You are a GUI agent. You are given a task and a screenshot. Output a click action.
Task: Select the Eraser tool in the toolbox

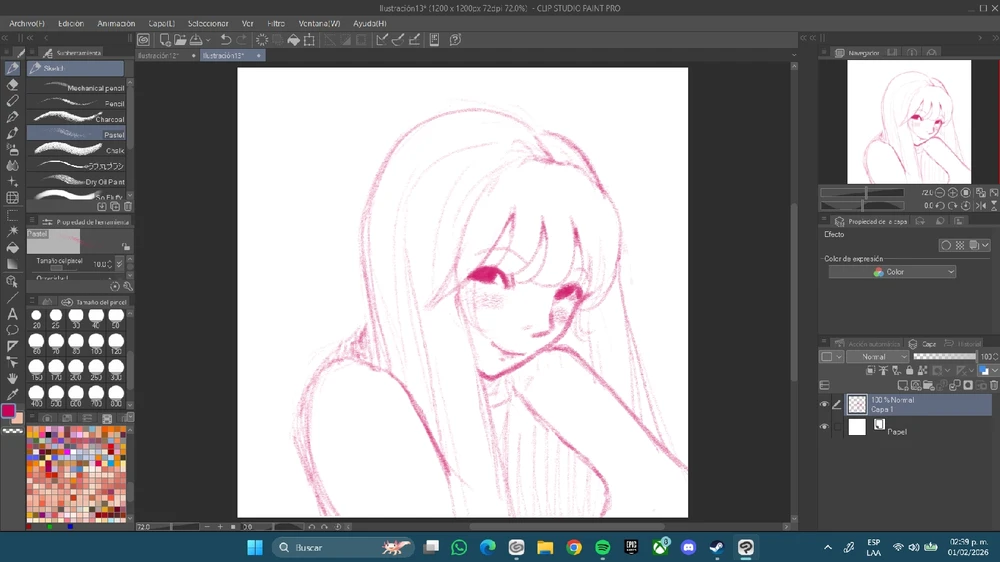click(x=12, y=84)
